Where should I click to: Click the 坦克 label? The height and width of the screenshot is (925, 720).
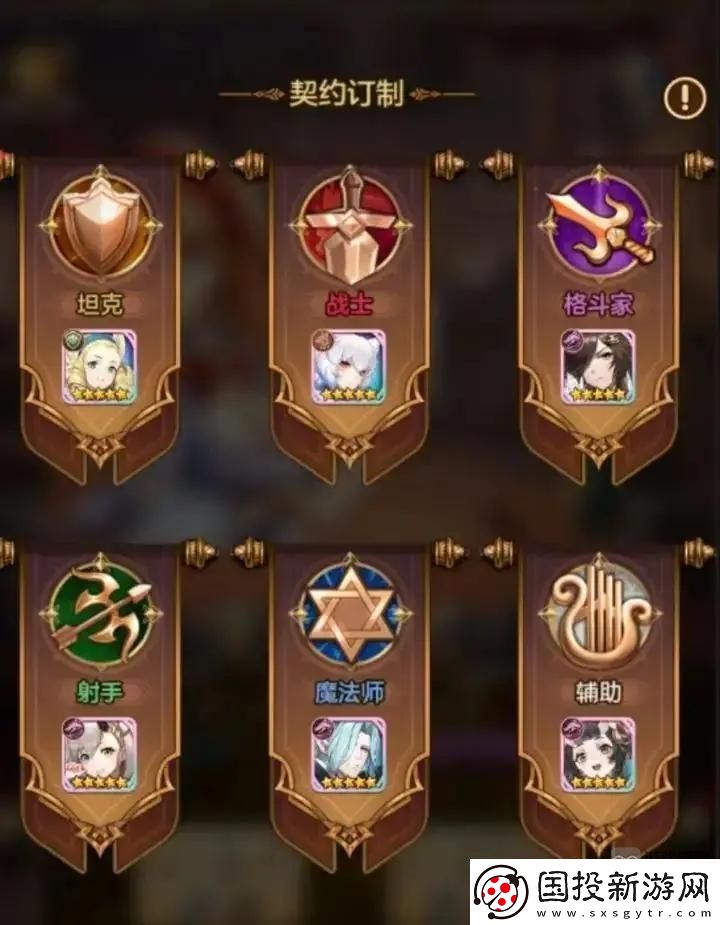point(100,304)
